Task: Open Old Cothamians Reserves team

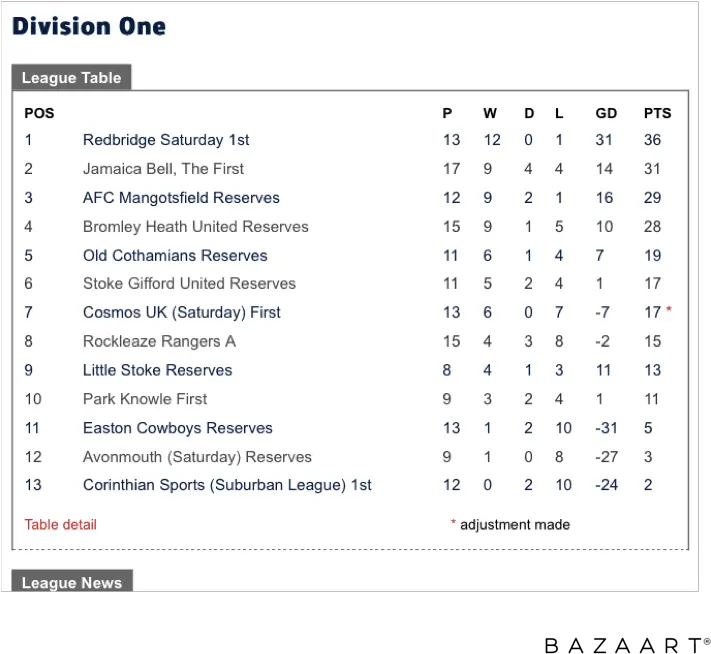Action: pyautogui.click(x=175, y=255)
